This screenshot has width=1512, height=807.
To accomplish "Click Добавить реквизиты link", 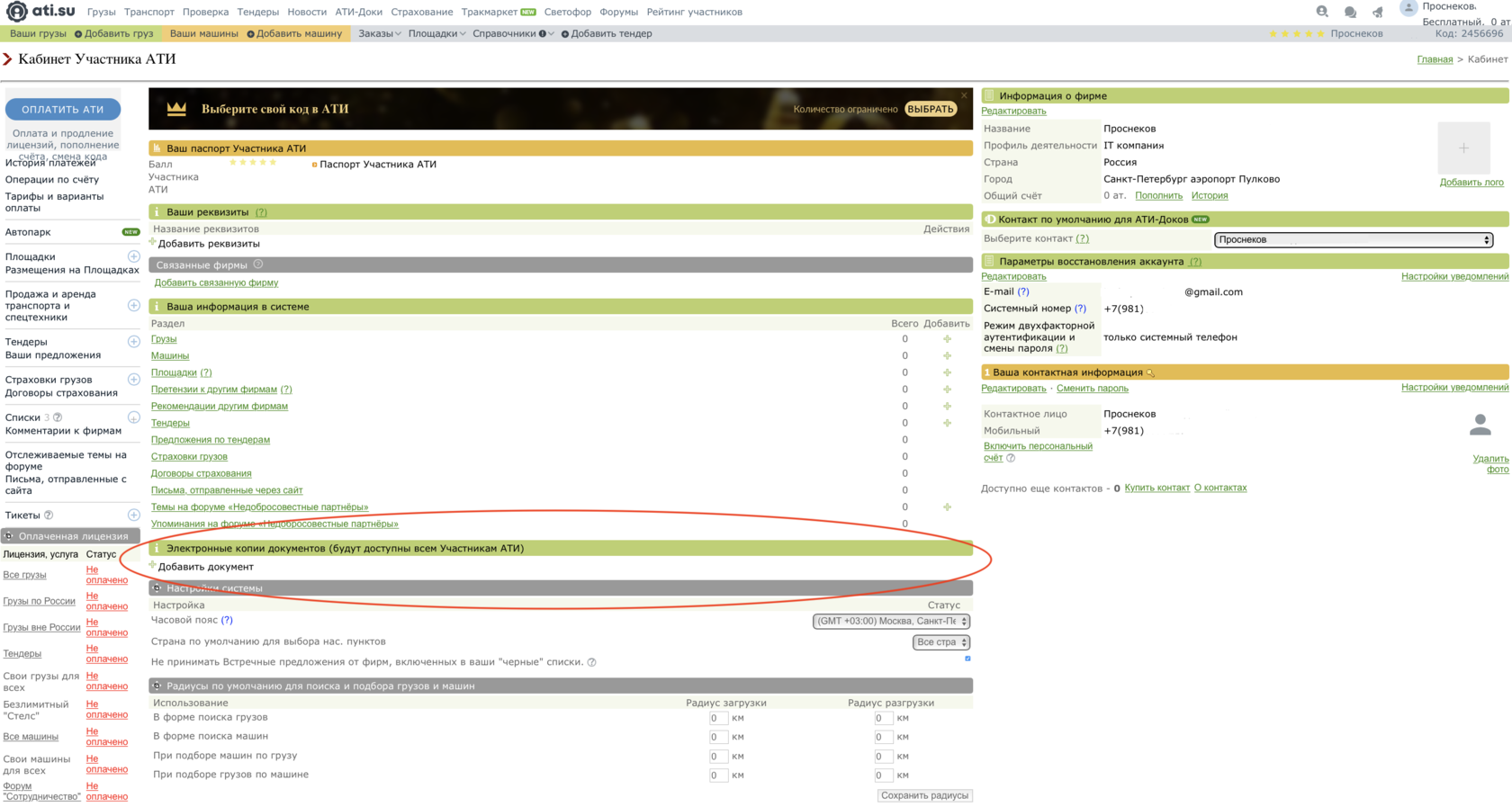I will (x=209, y=244).
